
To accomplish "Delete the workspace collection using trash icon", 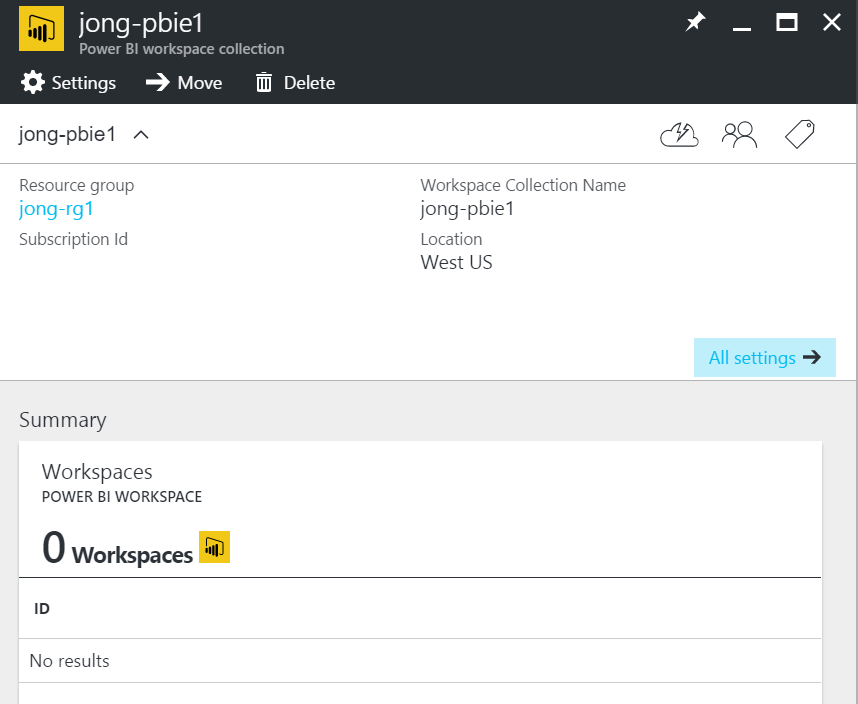I will coord(264,83).
